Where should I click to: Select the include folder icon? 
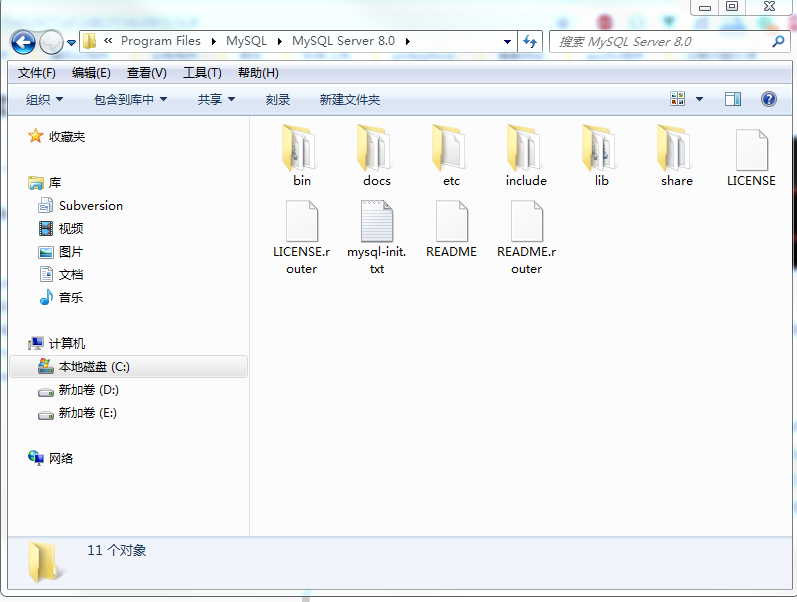[x=526, y=148]
